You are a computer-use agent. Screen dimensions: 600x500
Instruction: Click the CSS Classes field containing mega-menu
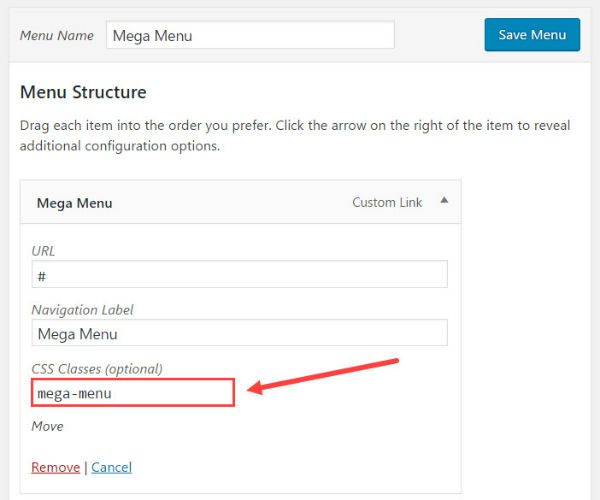[x=132, y=393]
